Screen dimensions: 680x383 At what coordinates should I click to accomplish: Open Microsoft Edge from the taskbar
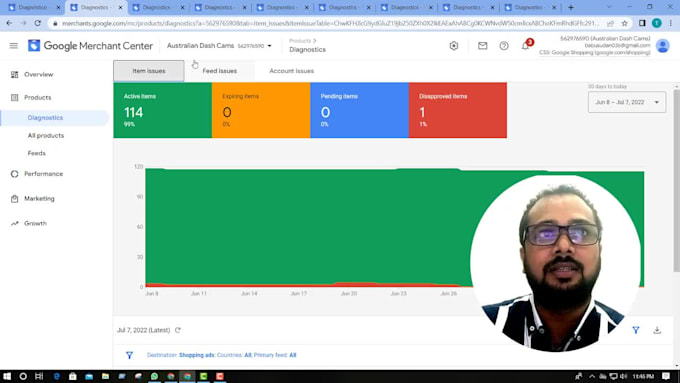(56, 376)
